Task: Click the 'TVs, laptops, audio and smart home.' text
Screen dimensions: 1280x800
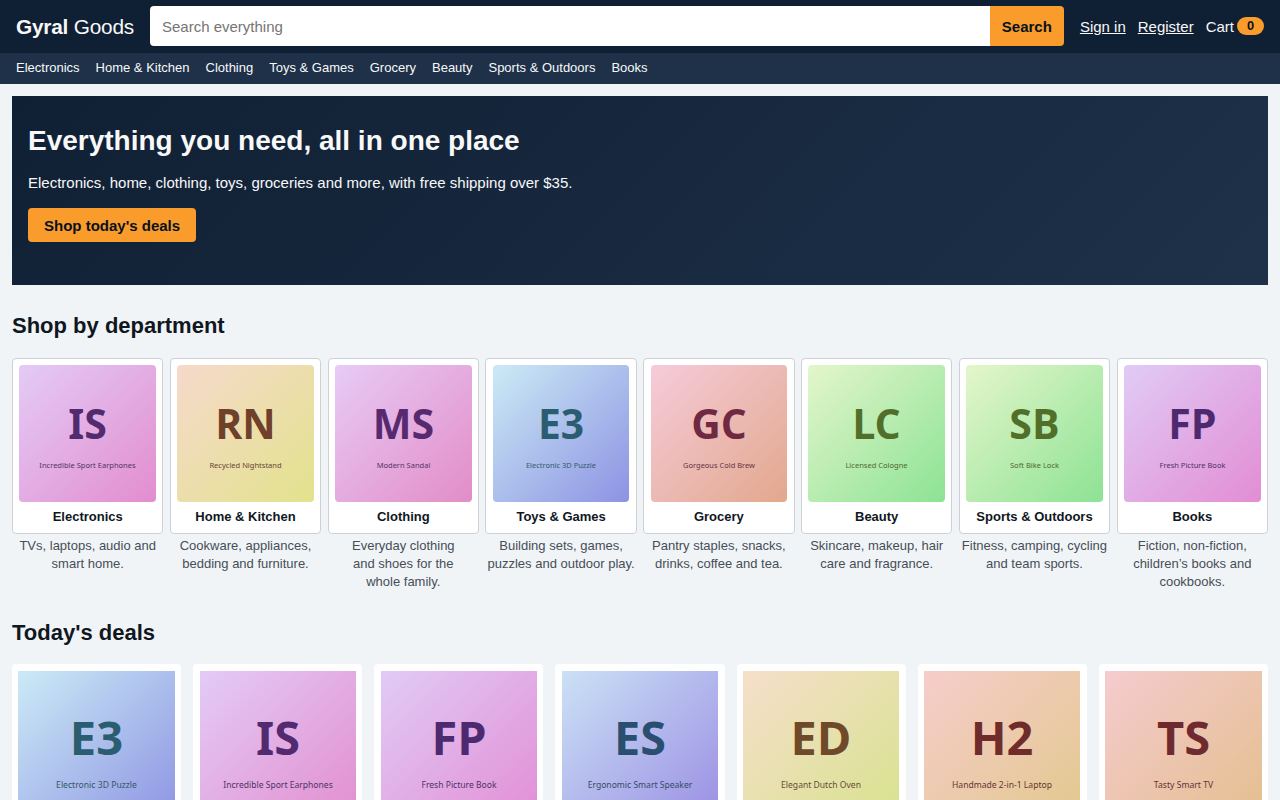Action: [x=88, y=555]
